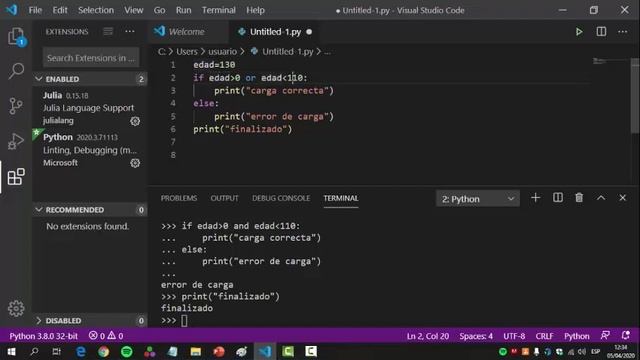Collapse the ENABLED extensions section
The width and height of the screenshot is (640, 360).
[x=90, y=79]
